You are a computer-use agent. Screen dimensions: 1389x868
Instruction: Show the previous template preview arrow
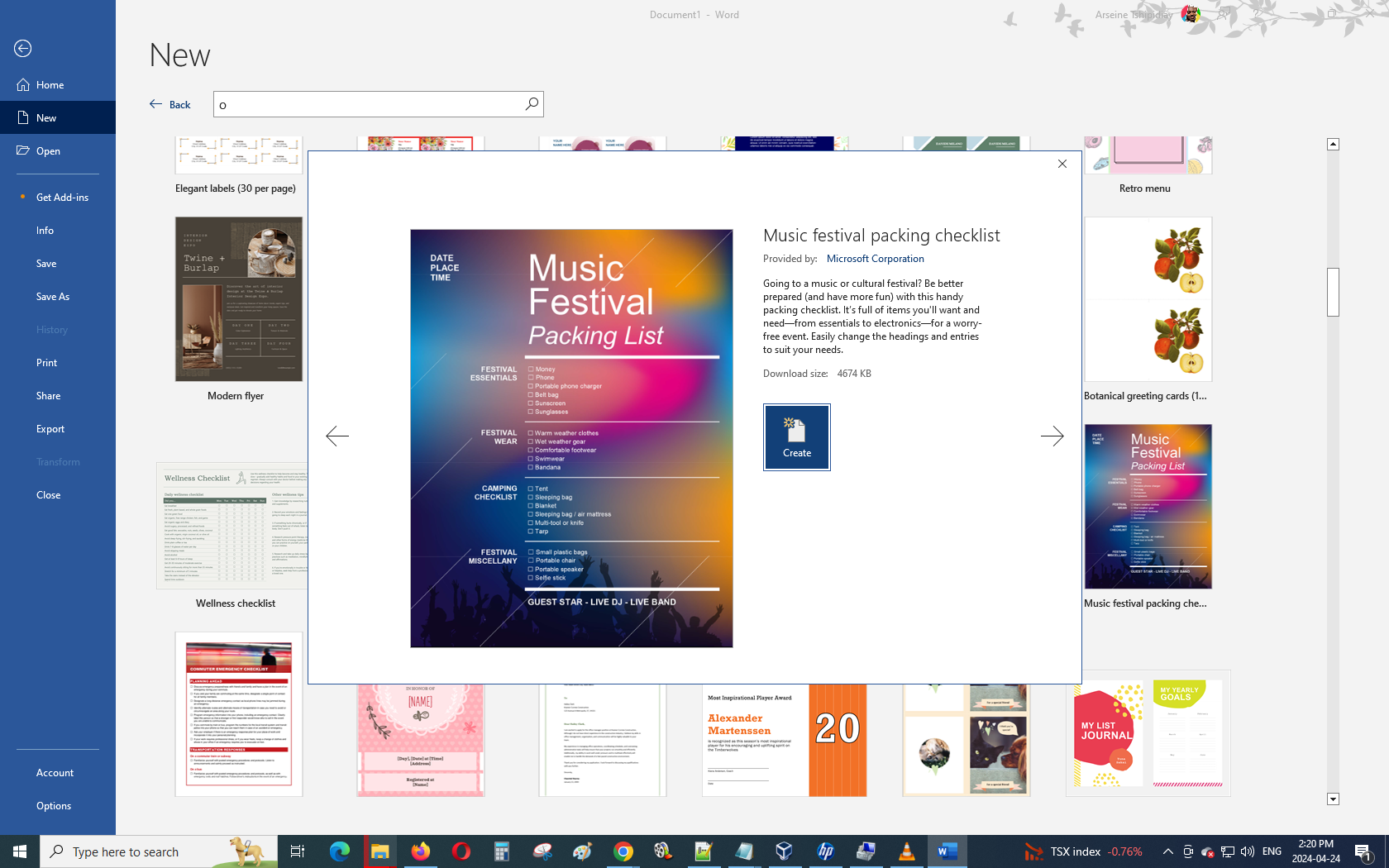click(x=337, y=436)
